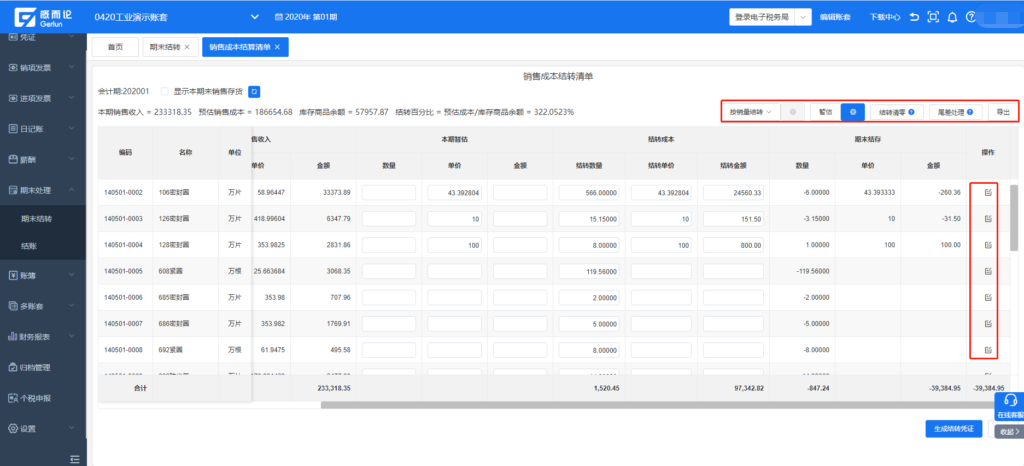Close the 销售成本结算清单 tab
This screenshot has height=466, width=1024.
(277, 47)
